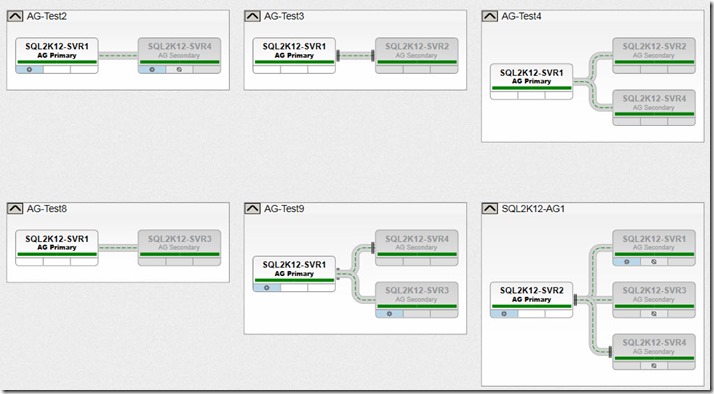Viewport: 714px width, 394px height.
Task: Collapse the AG-Test8 group panel
Action: coord(15,209)
